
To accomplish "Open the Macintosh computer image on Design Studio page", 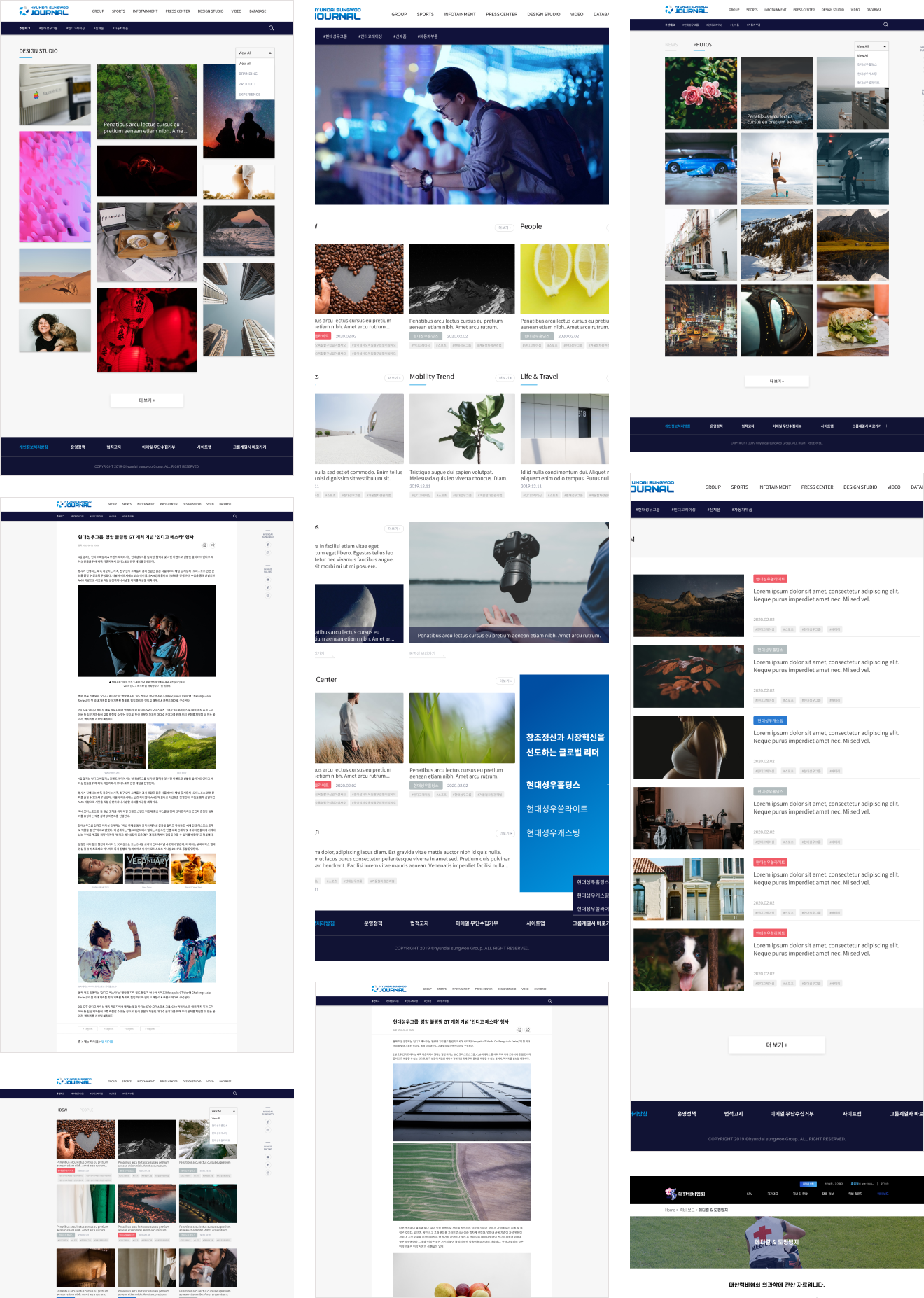I will pos(55,95).
